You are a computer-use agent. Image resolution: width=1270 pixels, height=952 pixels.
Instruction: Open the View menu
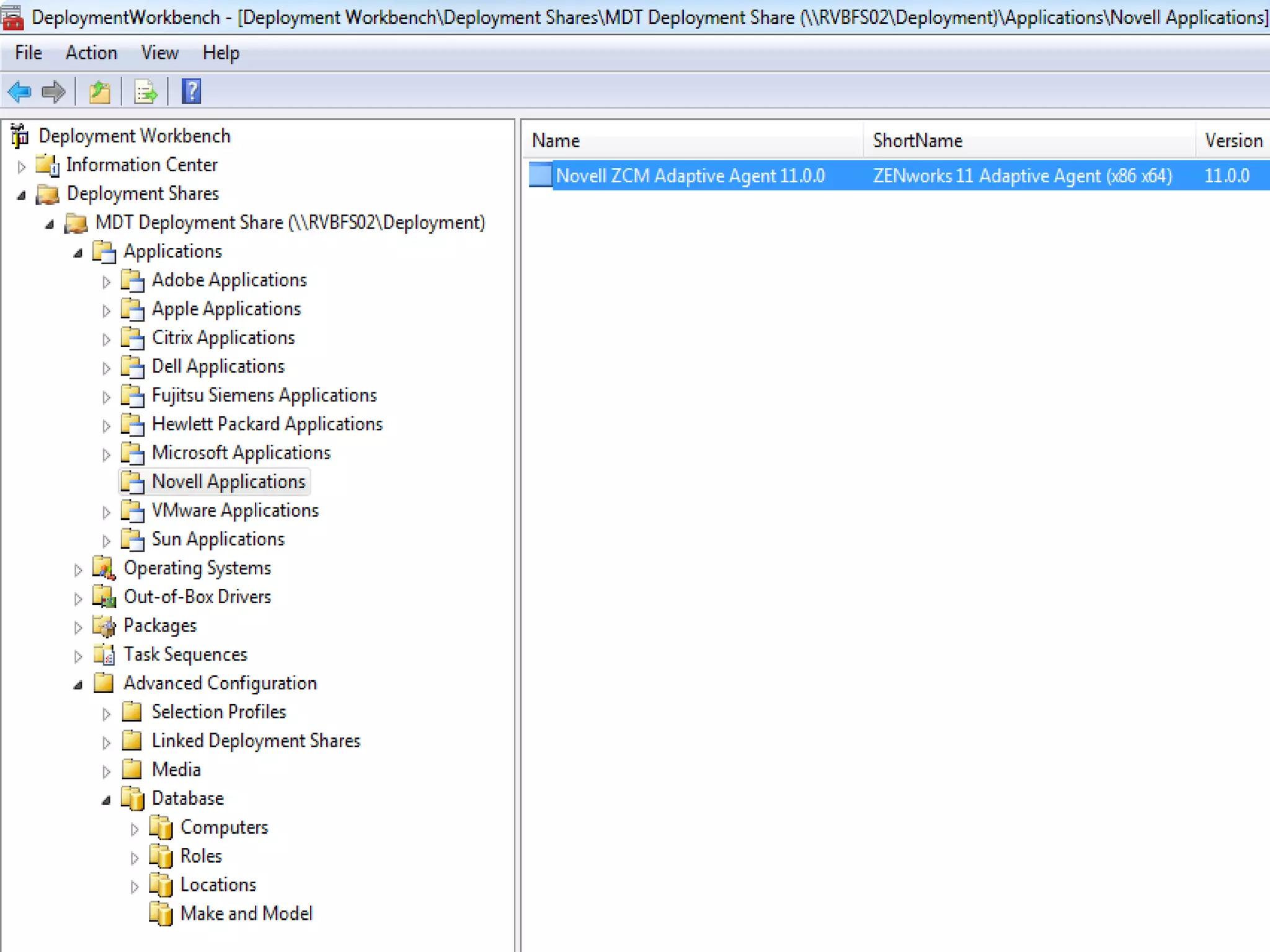[160, 53]
